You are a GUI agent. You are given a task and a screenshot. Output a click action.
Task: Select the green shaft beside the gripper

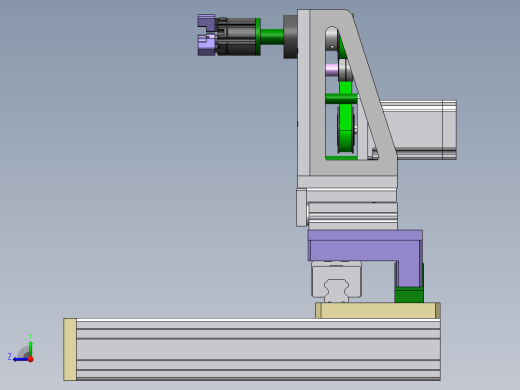272,37
